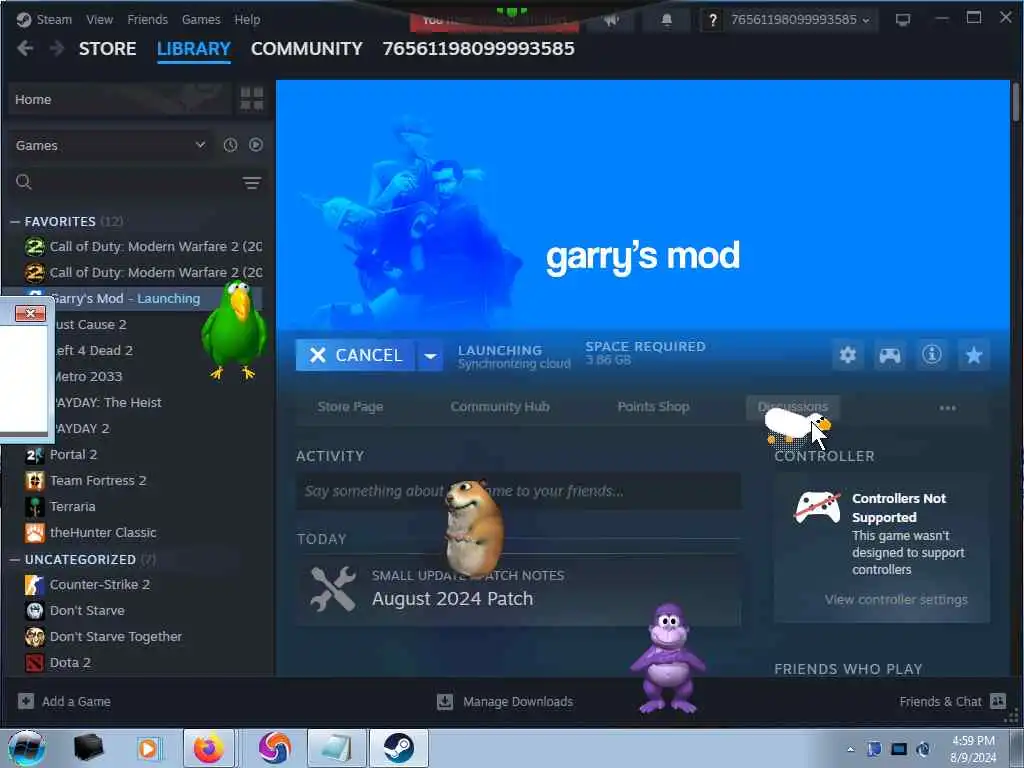
Task: Switch to Big Picture mode icon
Action: tap(903, 20)
